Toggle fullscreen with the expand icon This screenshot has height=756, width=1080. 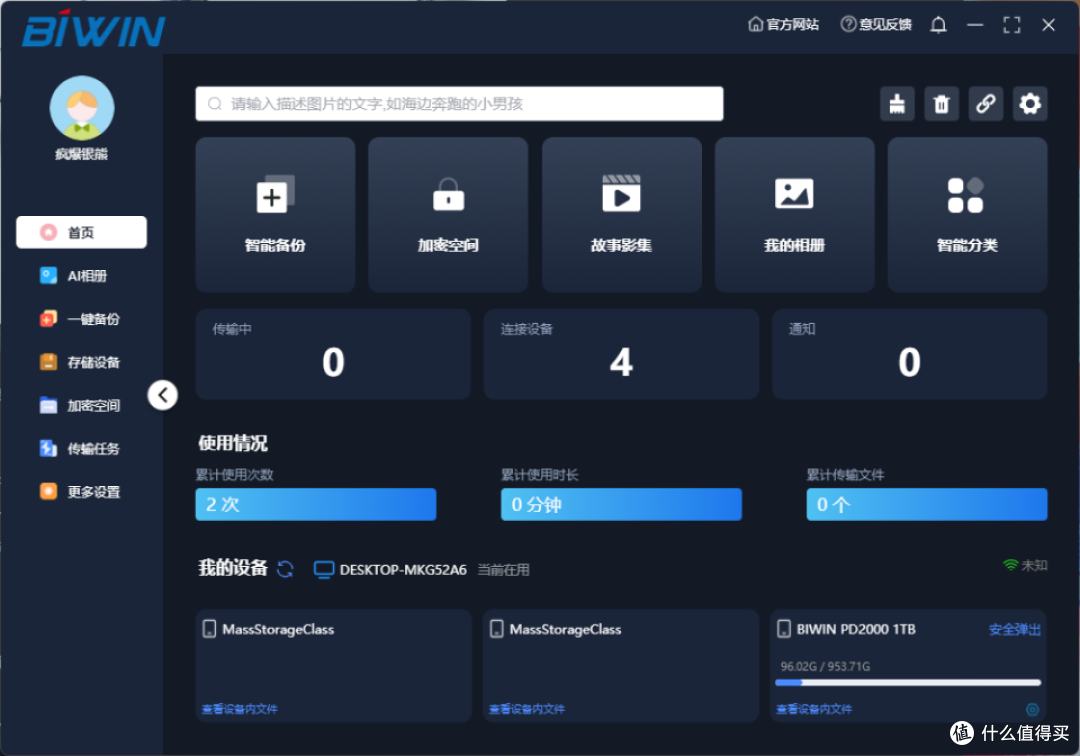(1012, 25)
